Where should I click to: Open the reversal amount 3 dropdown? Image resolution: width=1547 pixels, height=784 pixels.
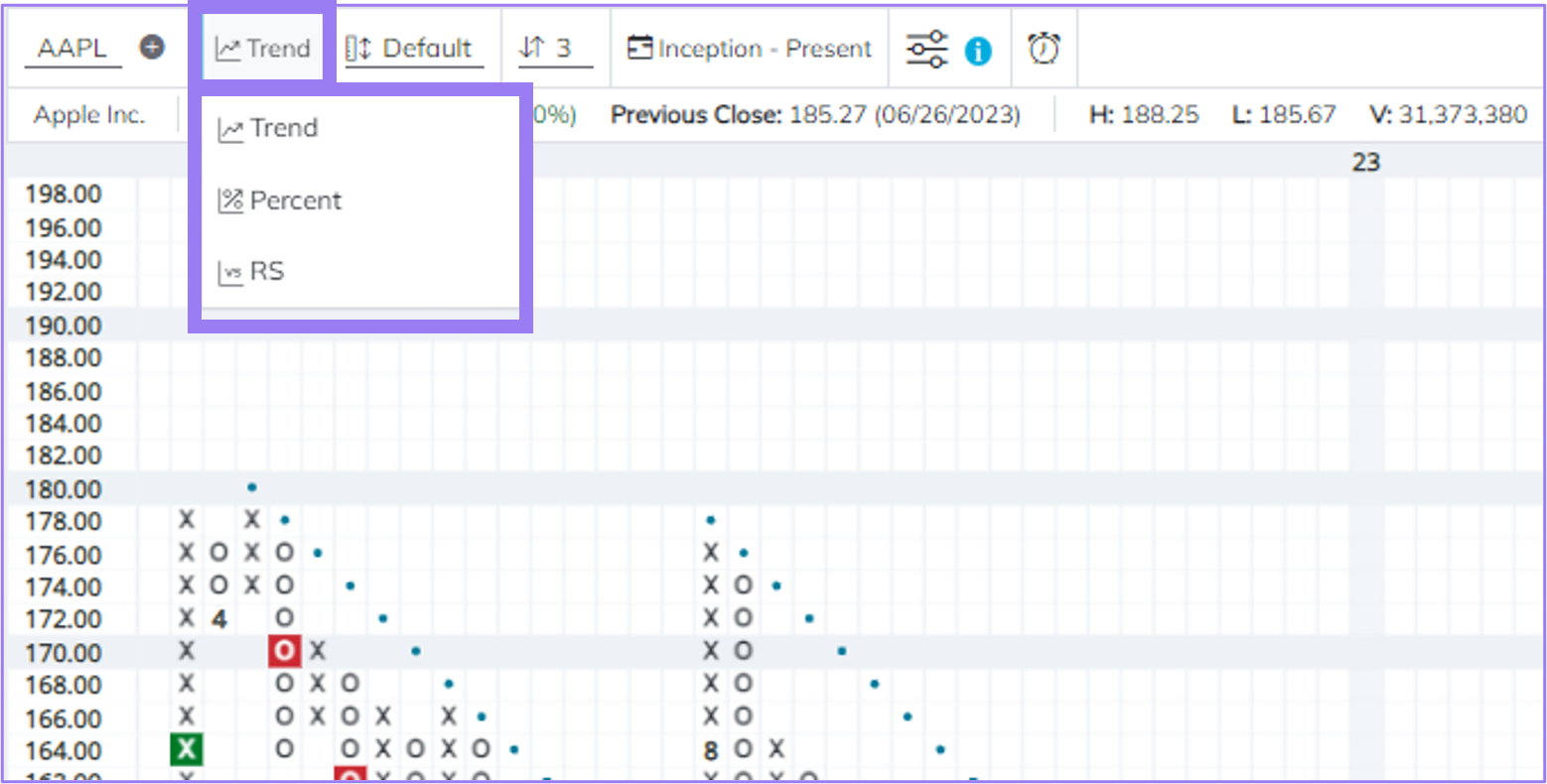pos(555,48)
